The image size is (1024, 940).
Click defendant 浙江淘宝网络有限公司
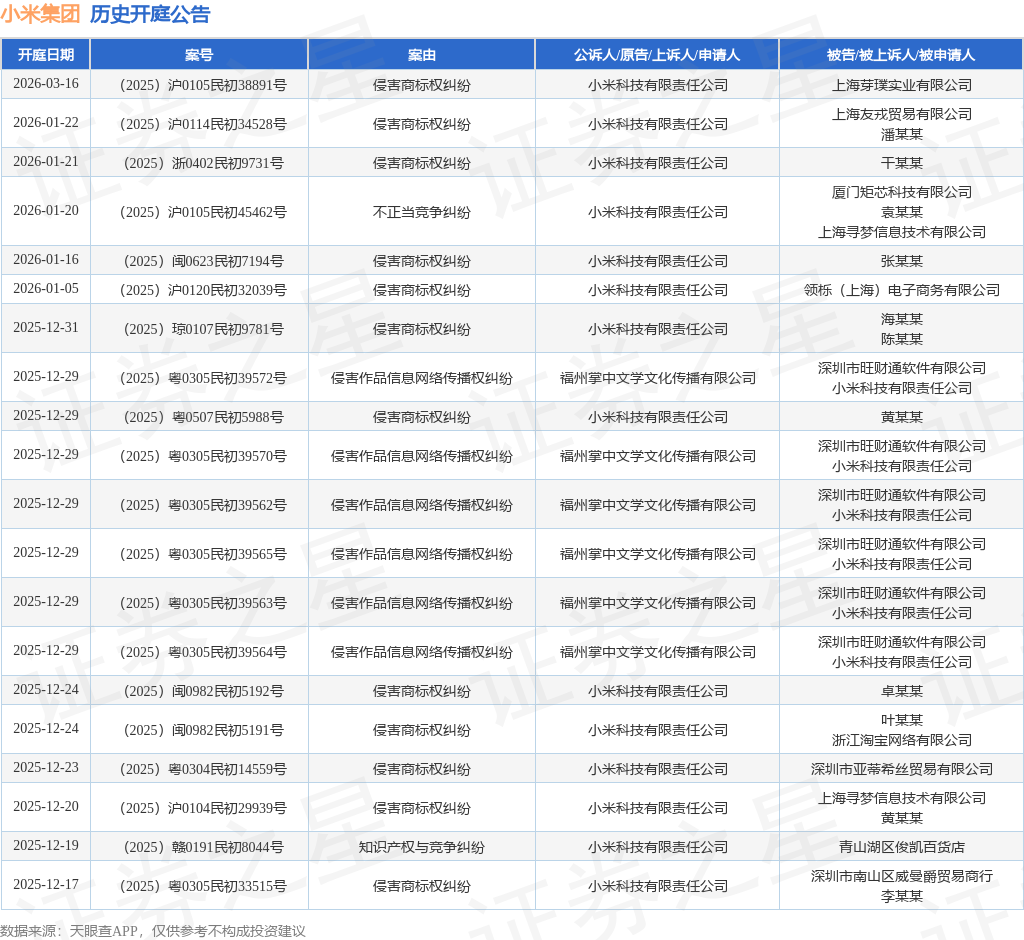pos(902,740)
